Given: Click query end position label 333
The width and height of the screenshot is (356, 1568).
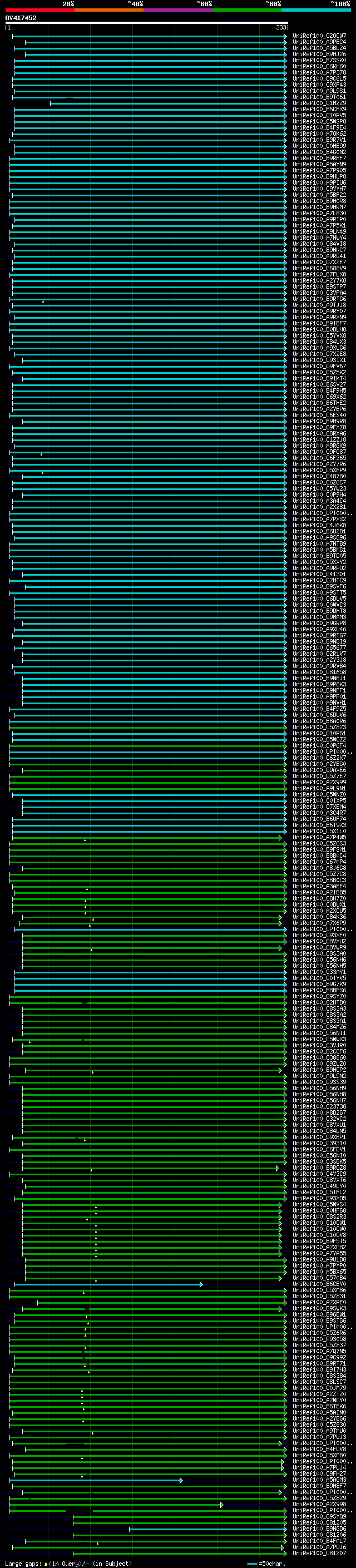Looking at the screenshot, I should tap(281, 27).
